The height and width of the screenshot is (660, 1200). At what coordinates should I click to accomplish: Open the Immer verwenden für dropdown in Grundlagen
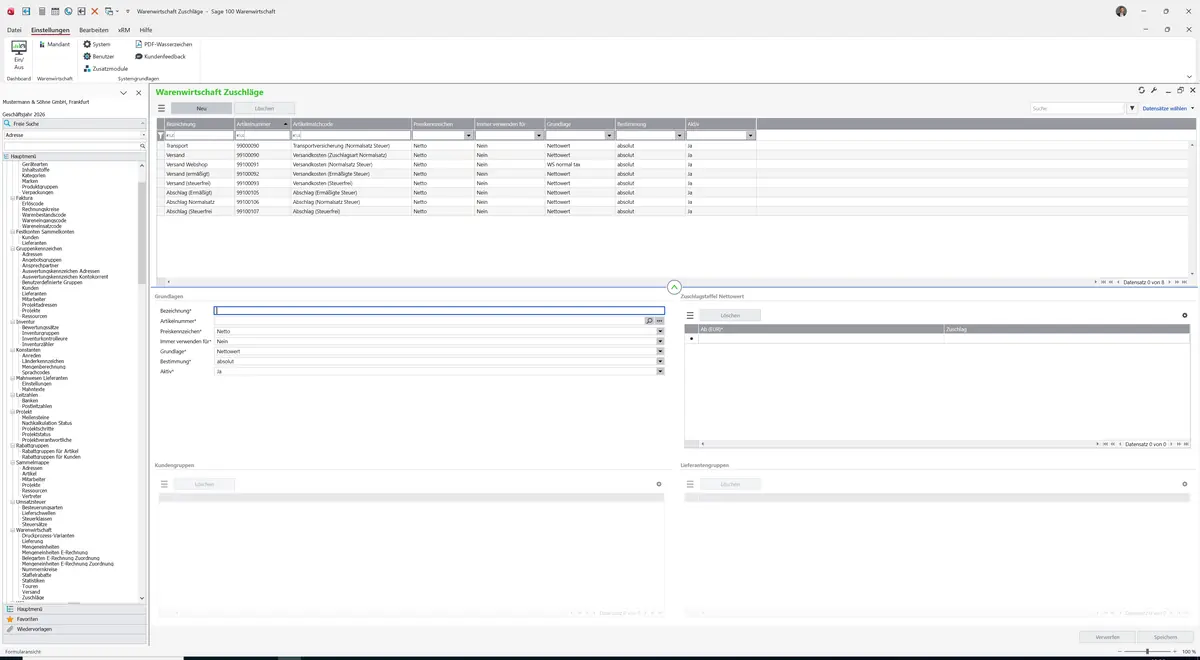(x=660, y=341)
